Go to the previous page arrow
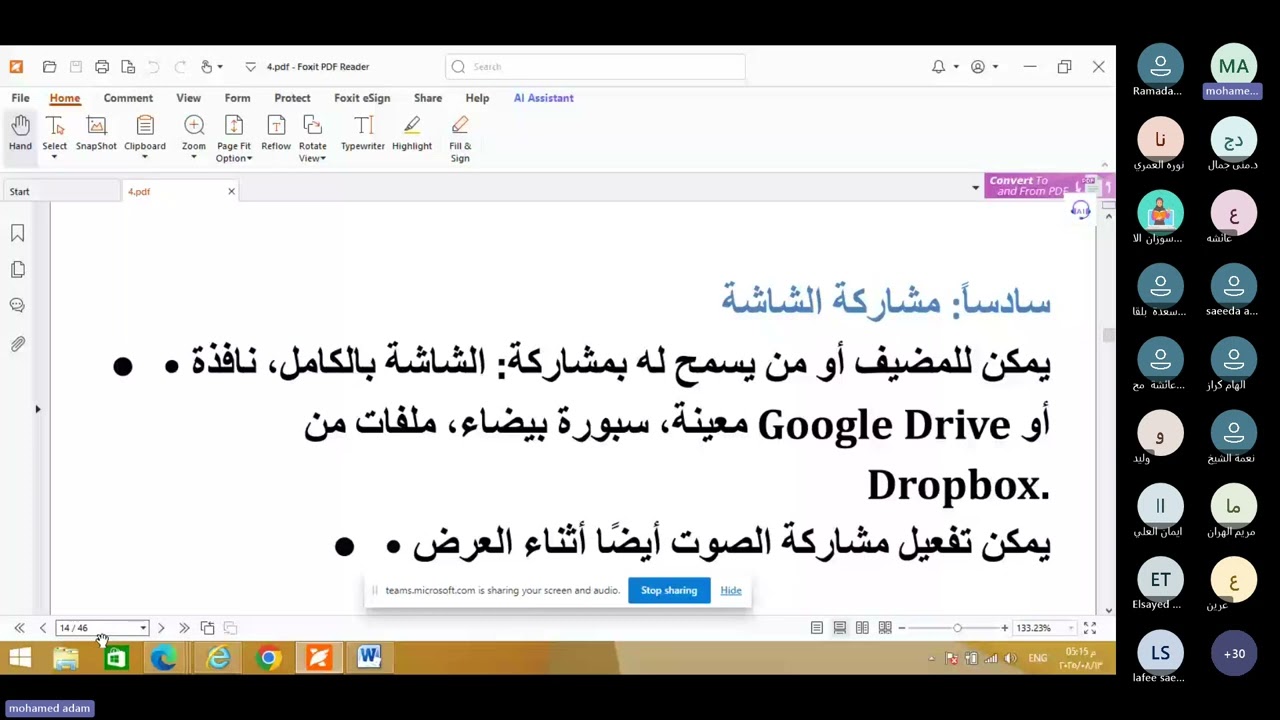Screen dimensions: 1280x720 click(42, 628)
